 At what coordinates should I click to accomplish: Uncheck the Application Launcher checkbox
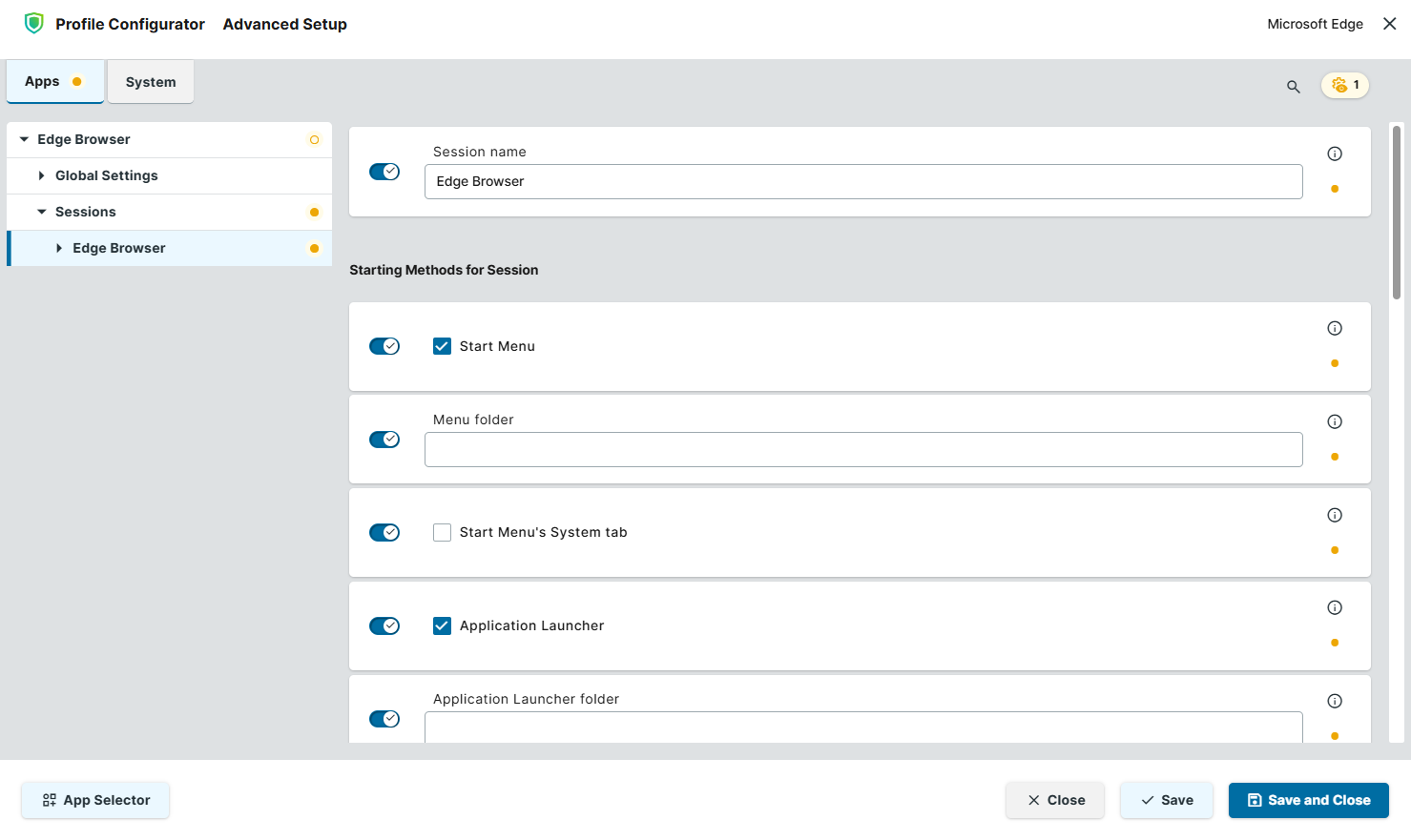[x=442, y=625]
